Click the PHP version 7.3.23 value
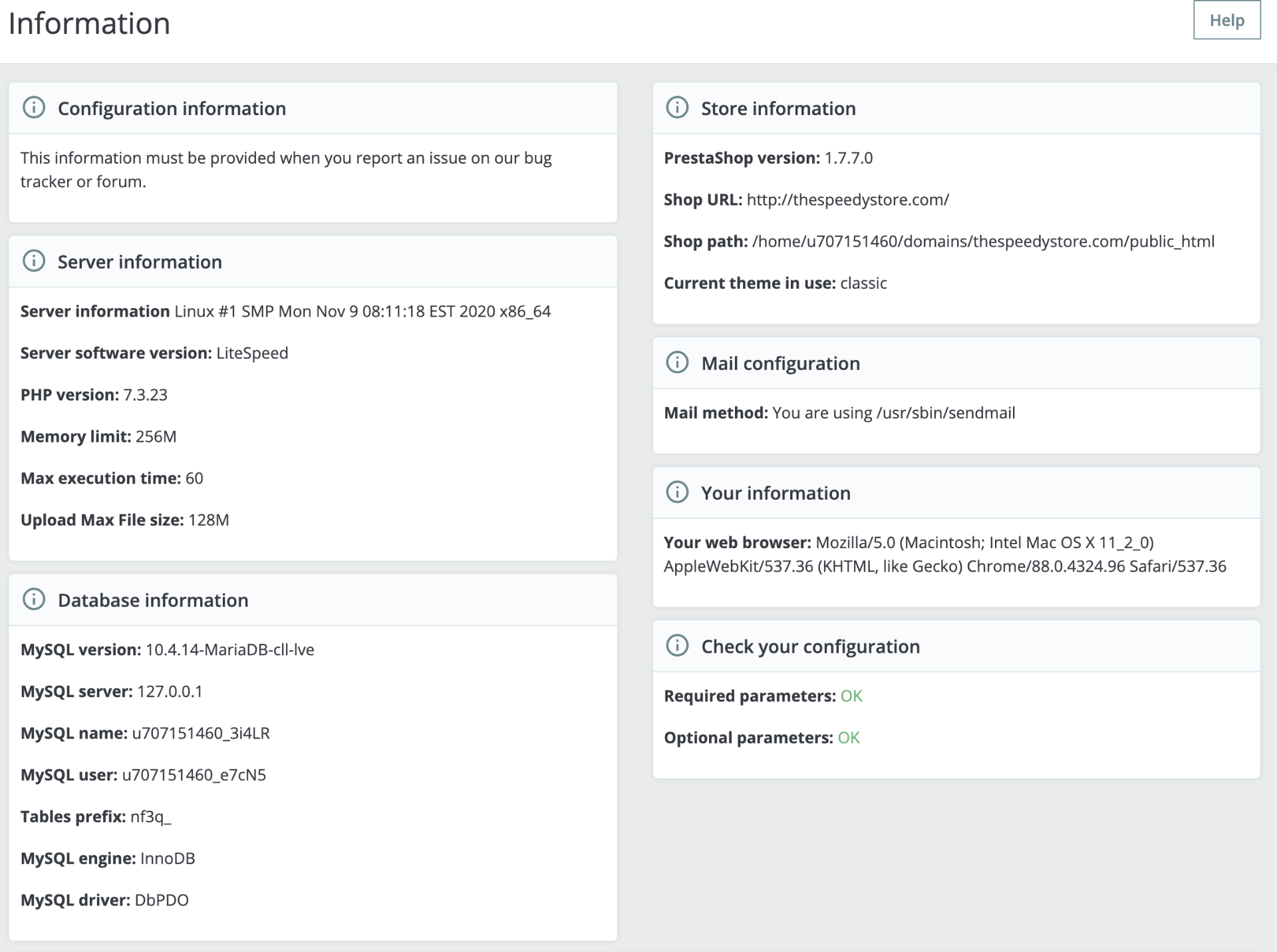This screenshot has width=1277, height=952. click(145, 395)
